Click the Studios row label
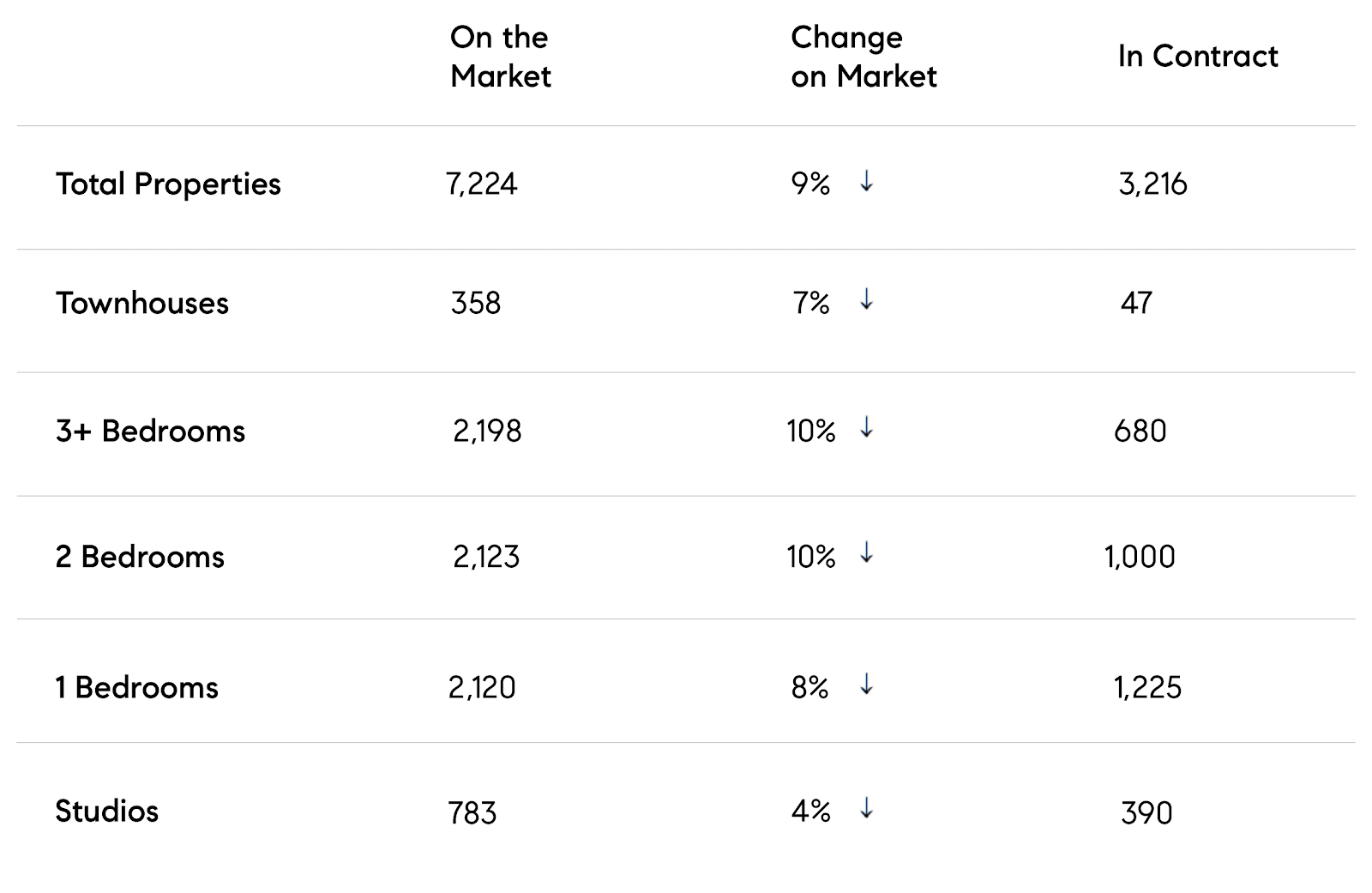This screenshot has height=893, width=1372. pyautogui.click(x=107, y=811)
